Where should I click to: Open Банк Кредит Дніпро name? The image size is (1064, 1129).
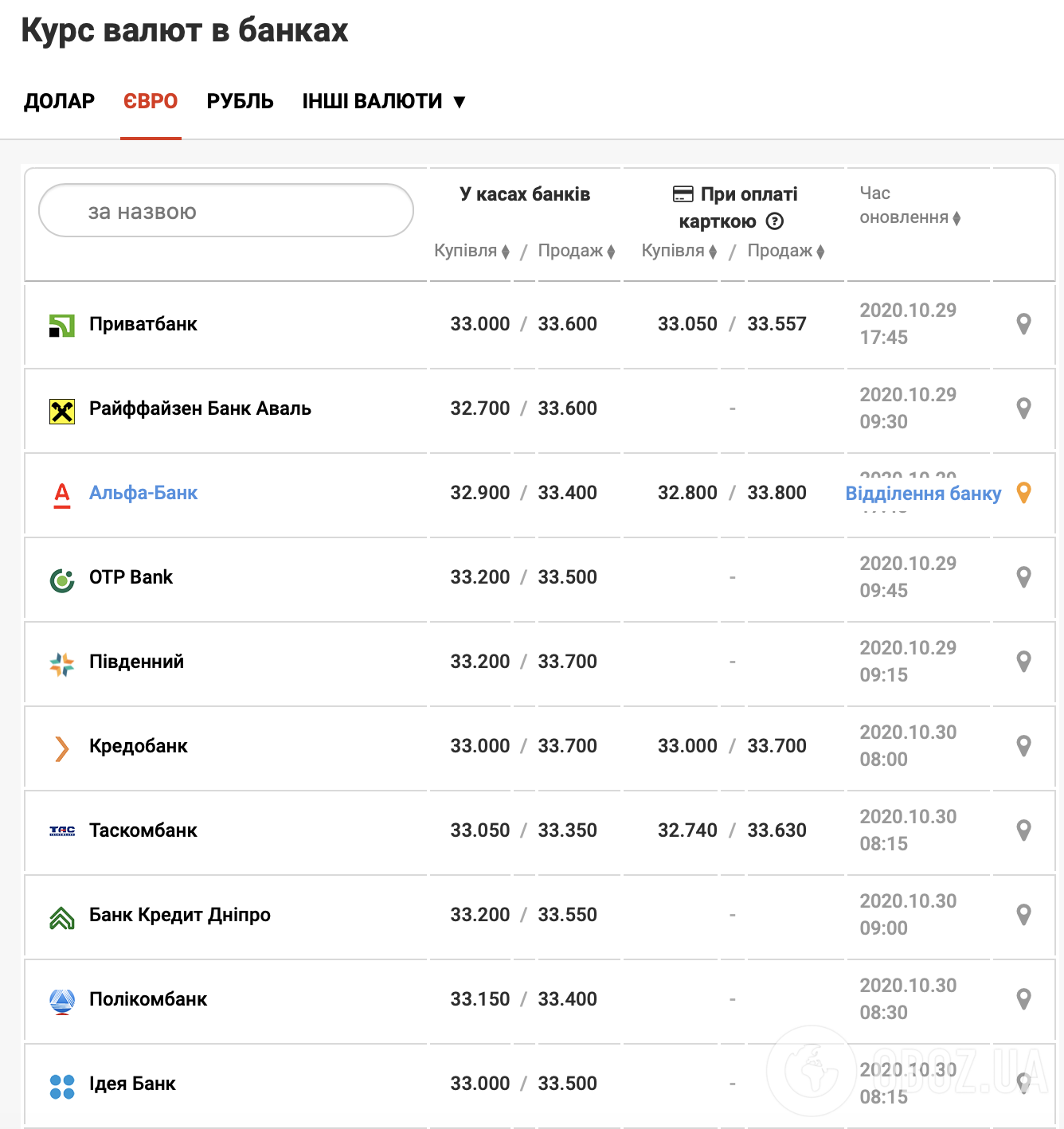(x=180, y=915)
